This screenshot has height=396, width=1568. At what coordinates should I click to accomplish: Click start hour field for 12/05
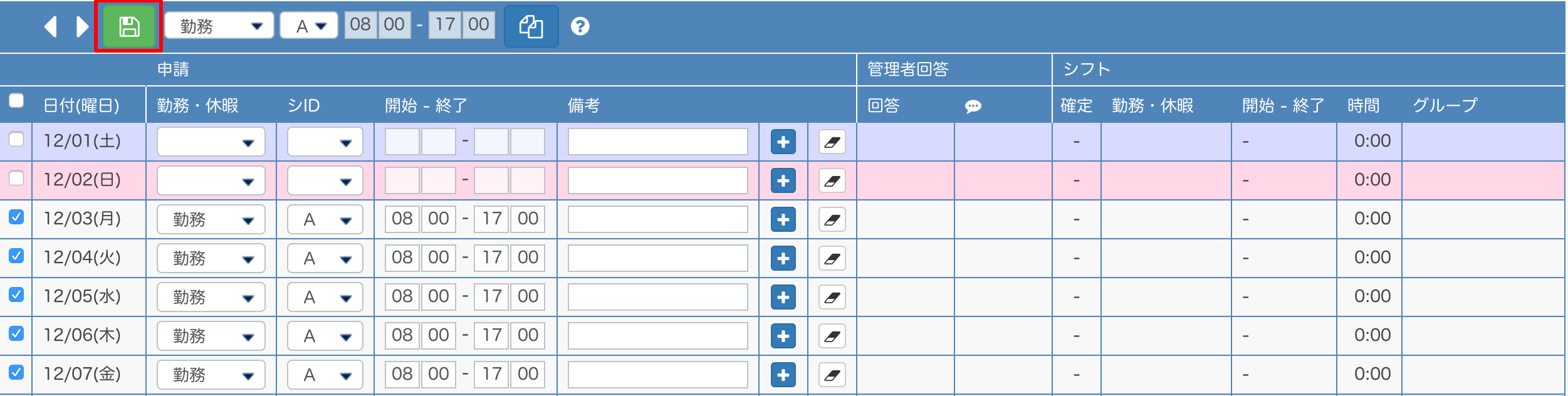point(402,296)
